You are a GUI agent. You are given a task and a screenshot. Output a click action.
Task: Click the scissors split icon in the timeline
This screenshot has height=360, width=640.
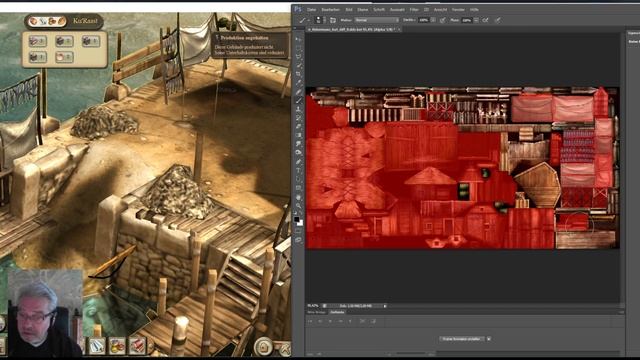pyautogui.click(x=362, y=321)
